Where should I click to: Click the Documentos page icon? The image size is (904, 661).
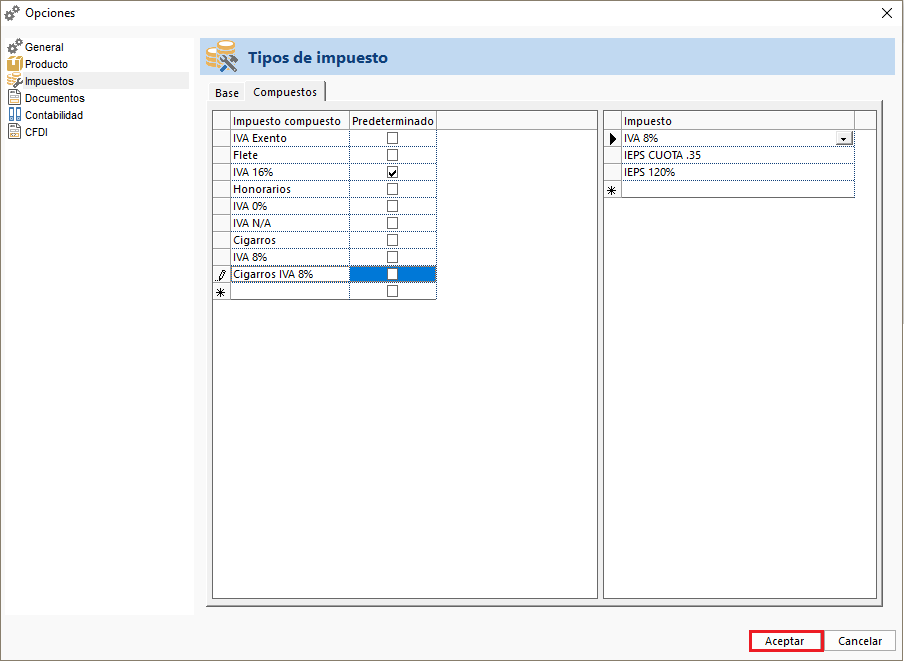click(x=14, y=98)
